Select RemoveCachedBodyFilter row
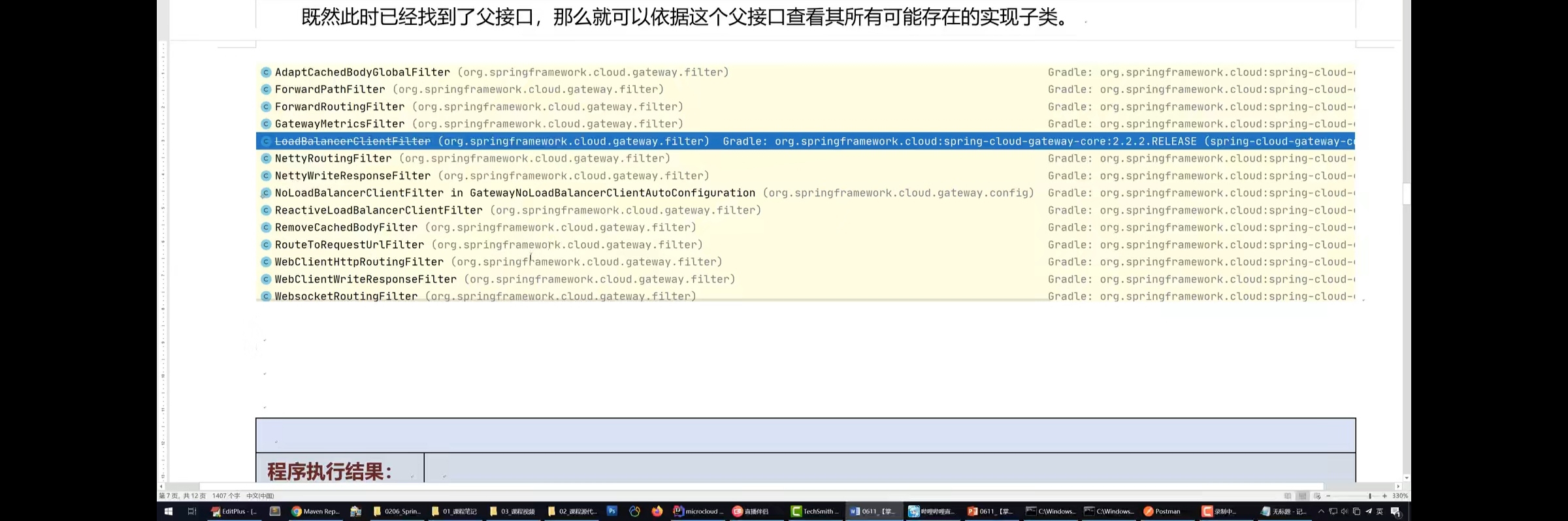Image resolution: width=1568 pixels, height=521 pixels. [806, 227]
